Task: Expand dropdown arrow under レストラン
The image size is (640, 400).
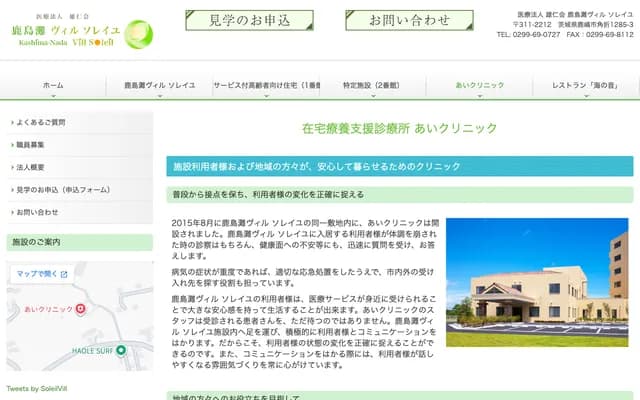Action: click(586, 96)
